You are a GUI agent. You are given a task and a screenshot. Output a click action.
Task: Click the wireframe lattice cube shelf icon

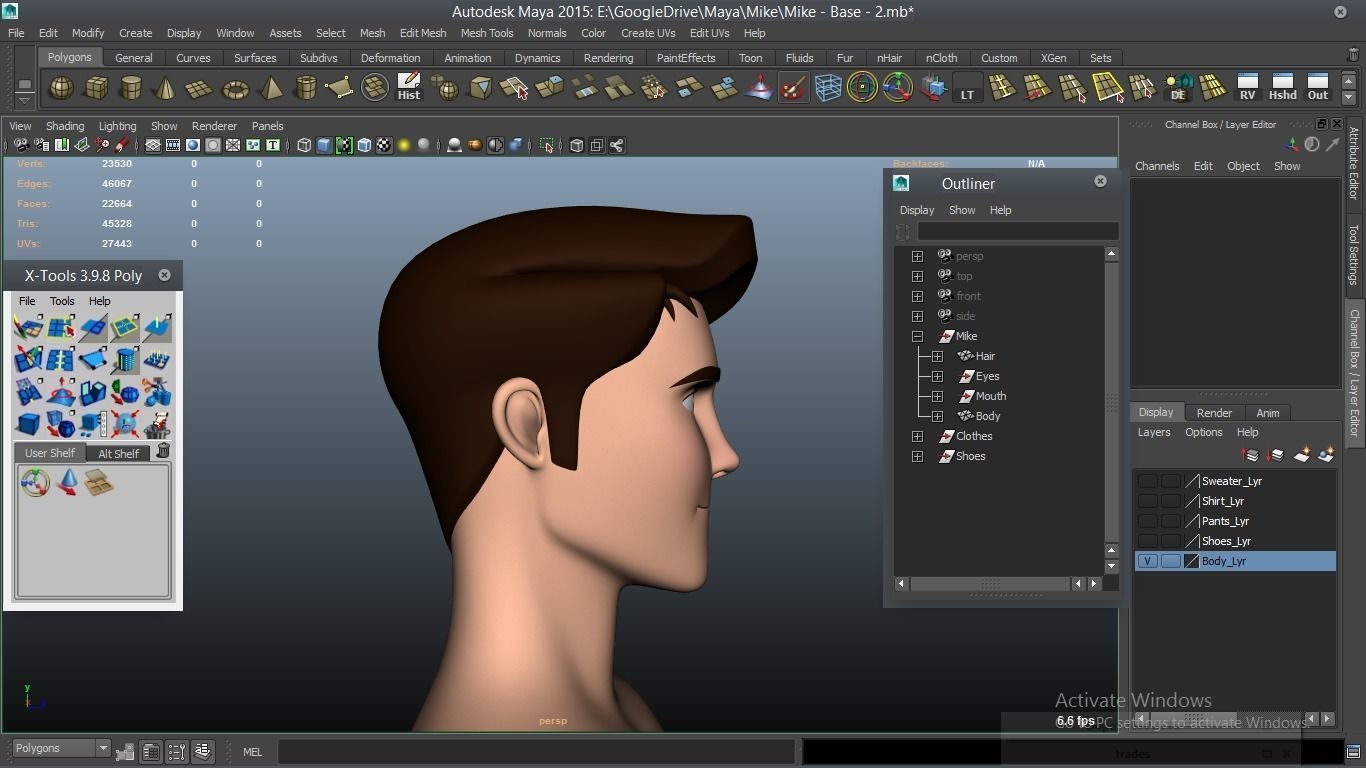(x=828, y=88)
